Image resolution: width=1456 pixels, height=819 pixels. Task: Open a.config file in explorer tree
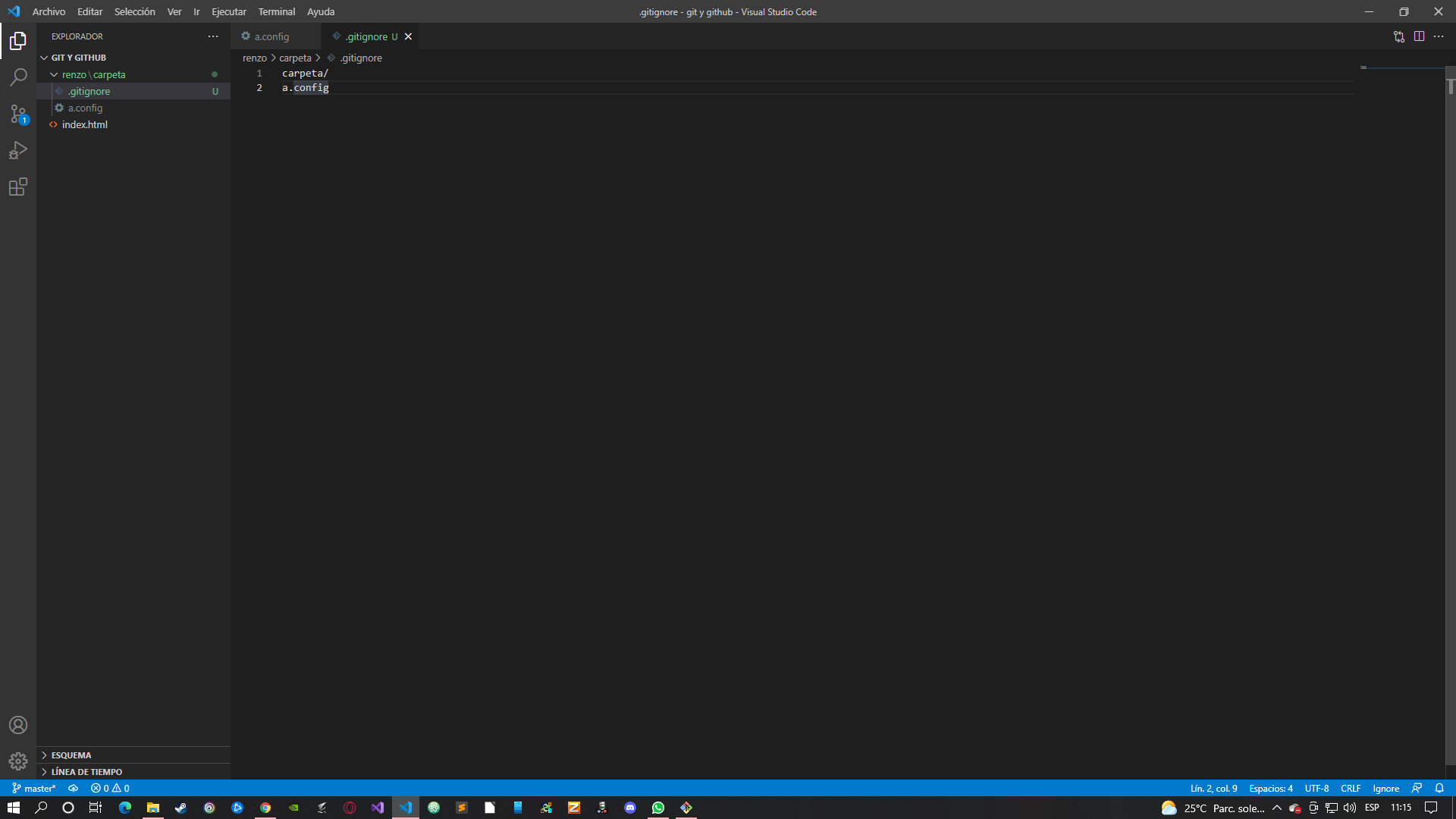tap(133, 108)
